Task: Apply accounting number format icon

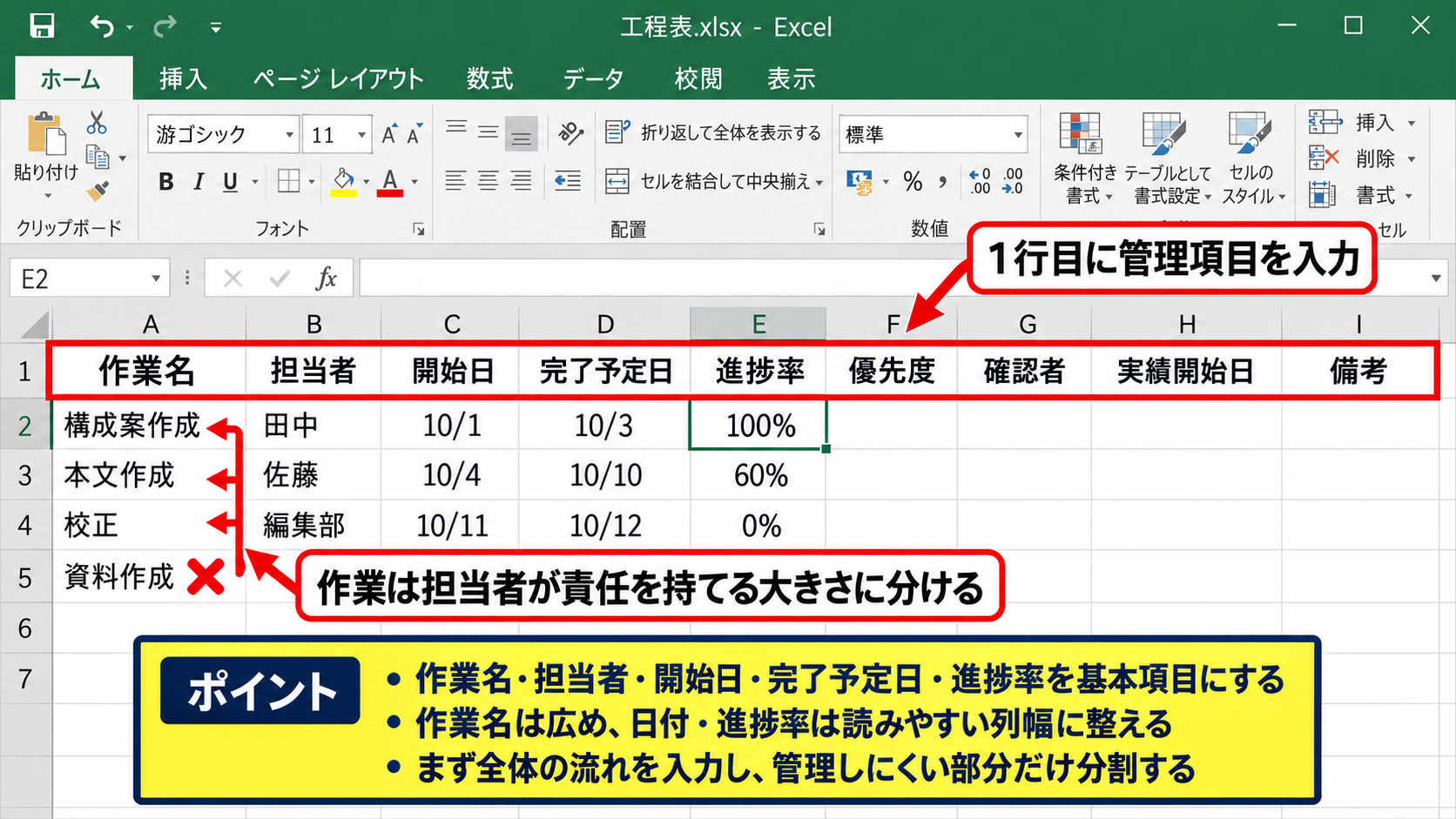Action: pos(860,182)
